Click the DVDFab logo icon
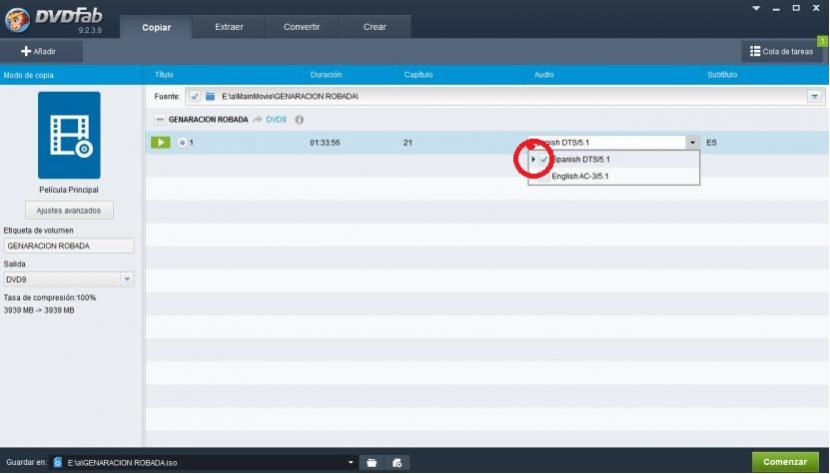This screenshot has height=474, width=830. coord(17,20)
